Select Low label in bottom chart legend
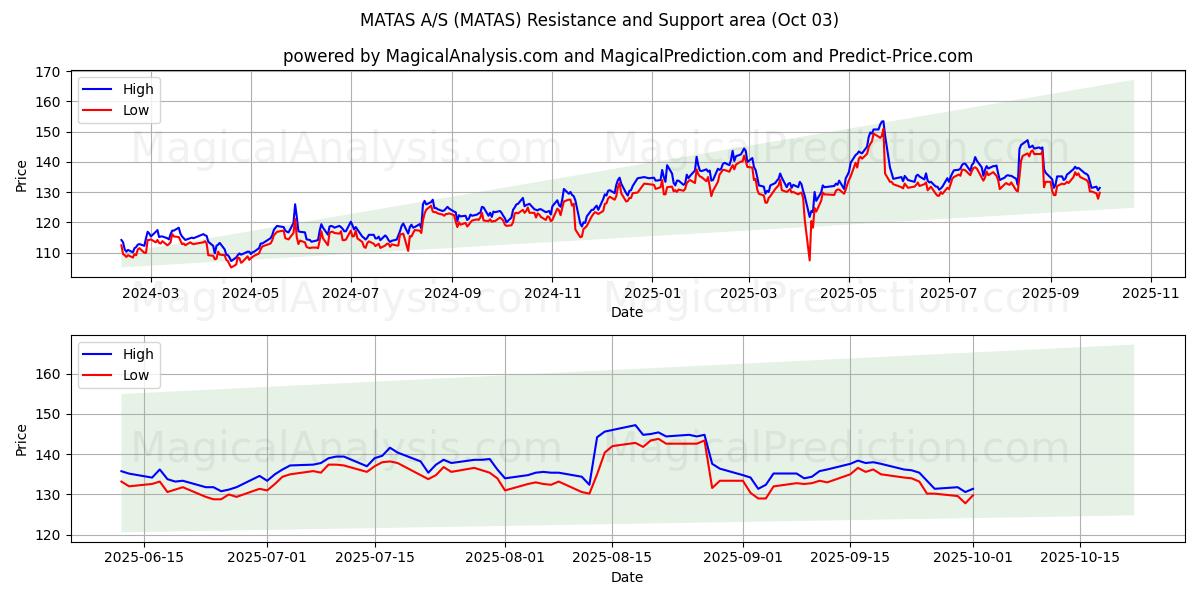 (137, 375)
